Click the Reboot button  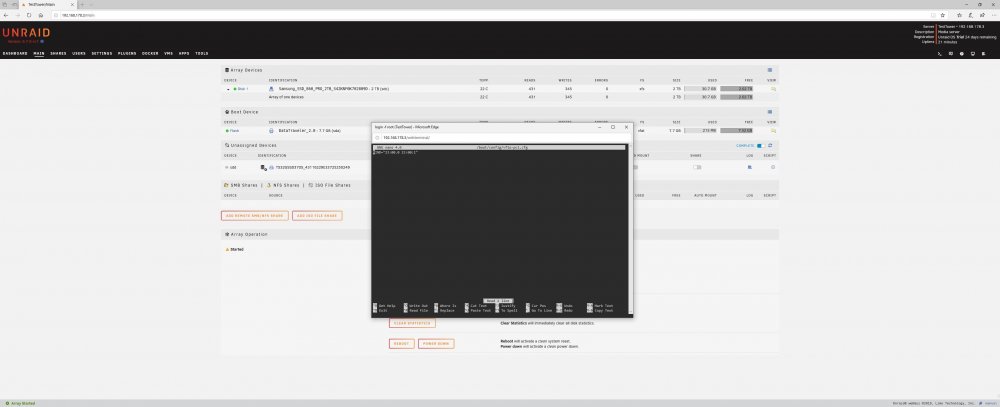(401, 344)
